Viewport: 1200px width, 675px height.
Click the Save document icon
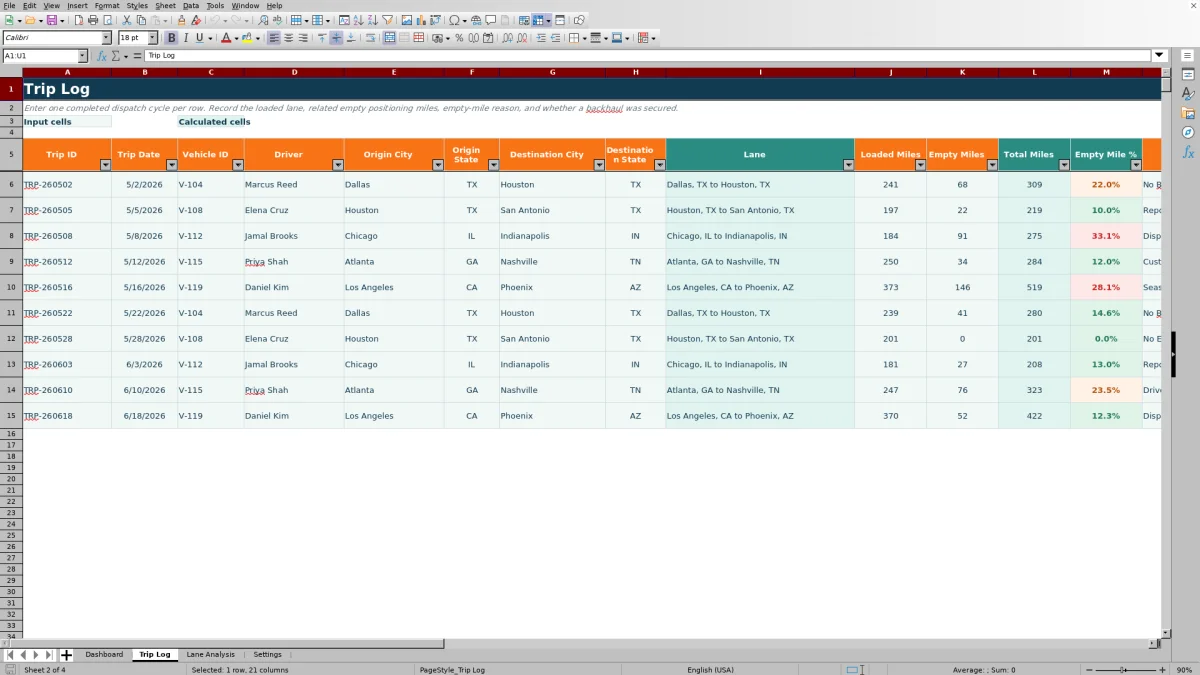(51, 20)
